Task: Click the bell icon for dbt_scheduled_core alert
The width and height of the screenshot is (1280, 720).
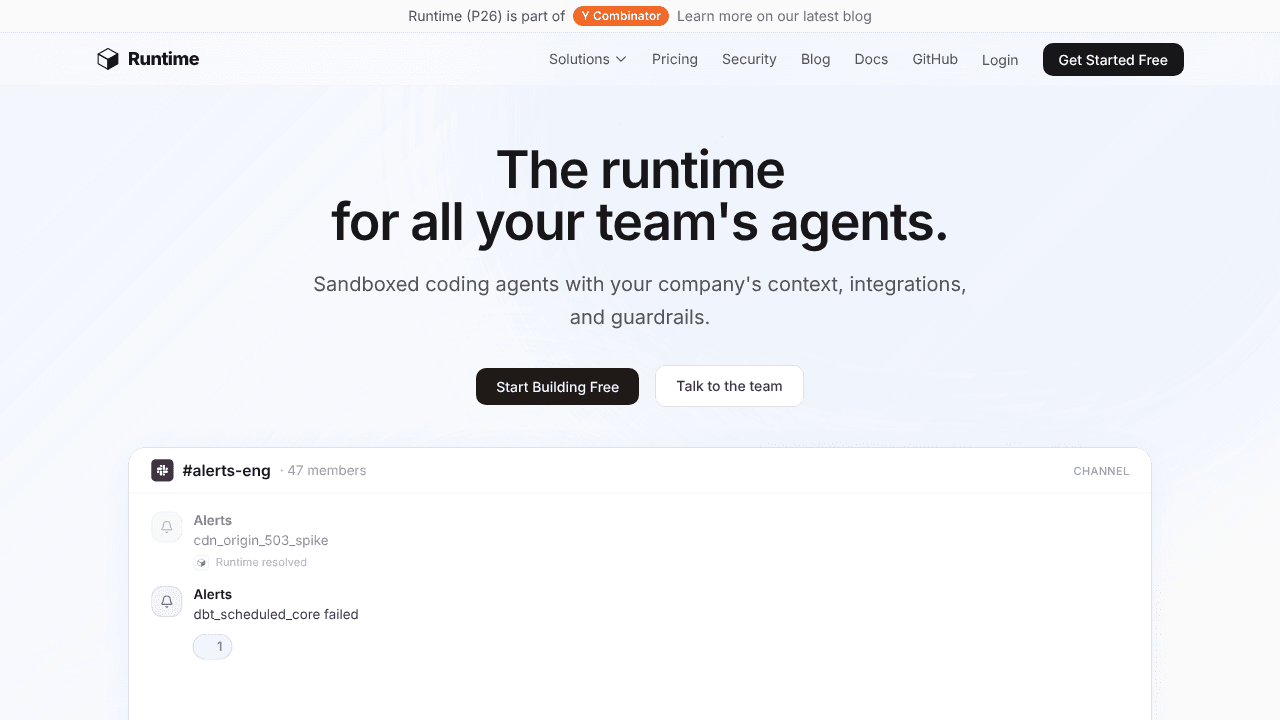Action: click(167, 601)
